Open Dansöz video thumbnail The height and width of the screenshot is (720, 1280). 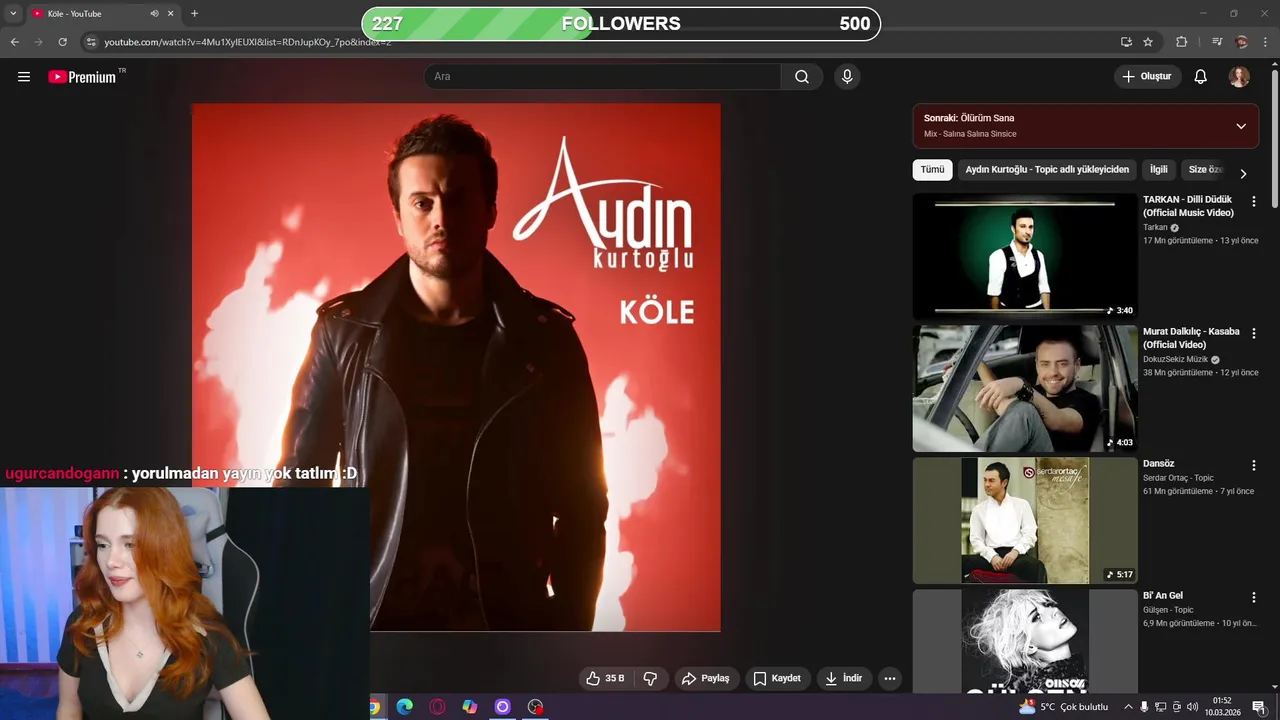(1025, 520)
